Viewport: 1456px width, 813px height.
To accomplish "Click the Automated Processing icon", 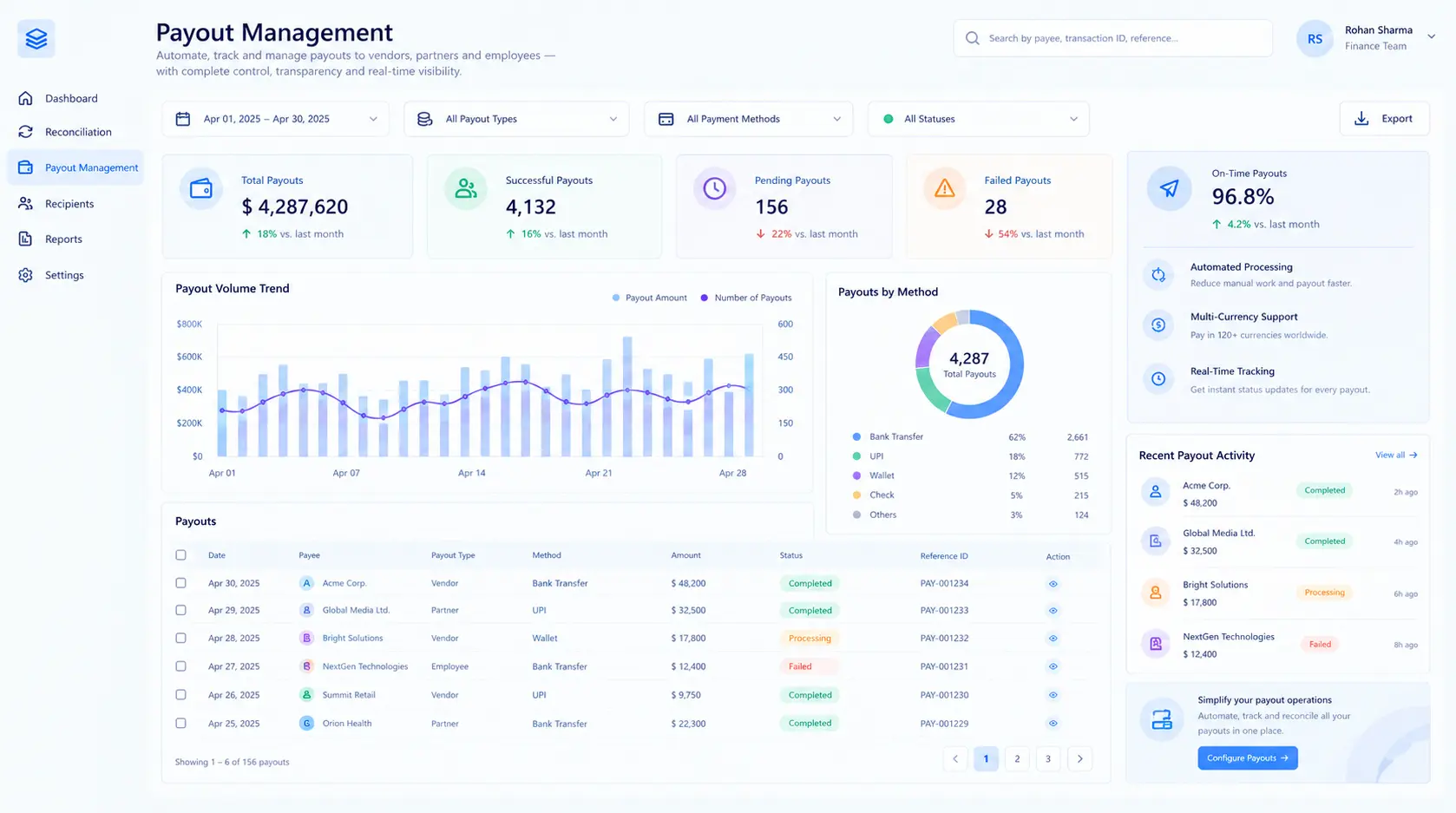I will point(1158,275).
